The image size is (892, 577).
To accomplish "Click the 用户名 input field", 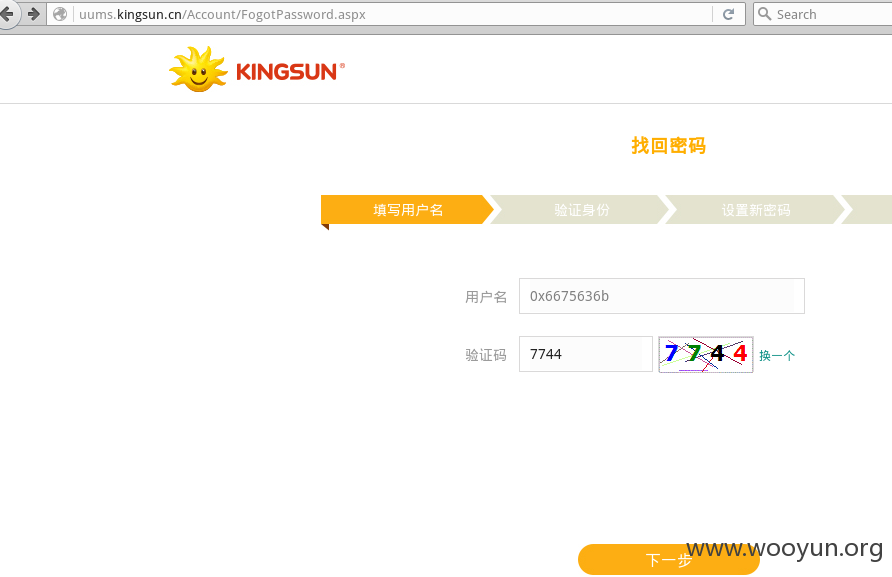I will 662,296.
